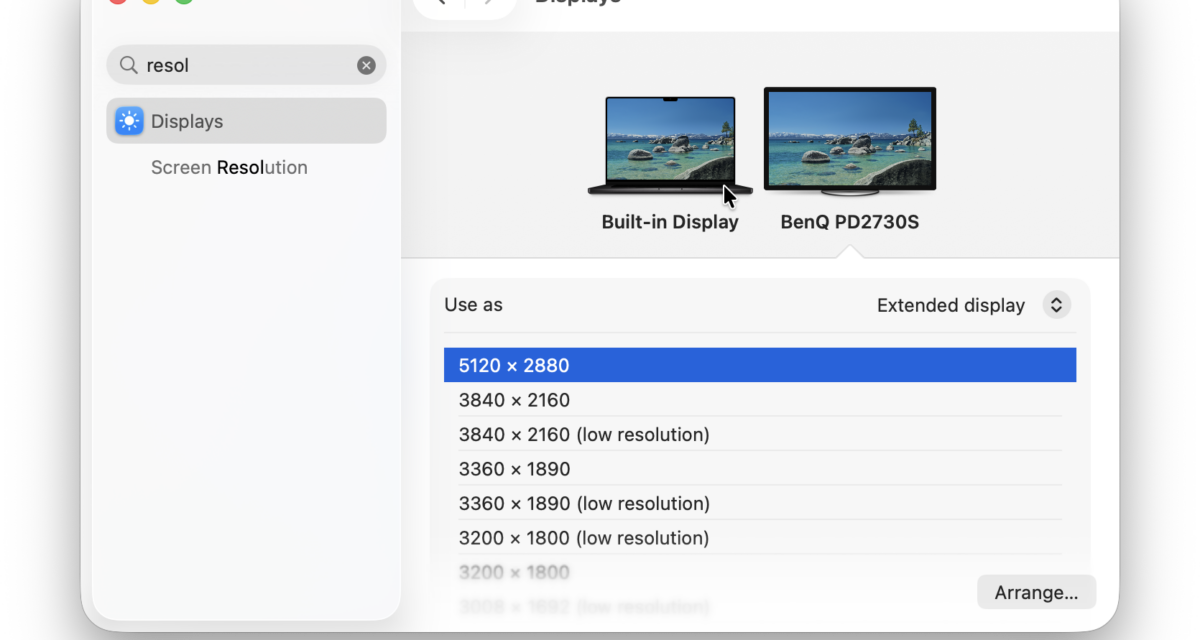Image resolution: width=1200 pixels, height=640 pixels.
Task: Choose the 5120 × 2880 resolution
Action: click(760, 365)
